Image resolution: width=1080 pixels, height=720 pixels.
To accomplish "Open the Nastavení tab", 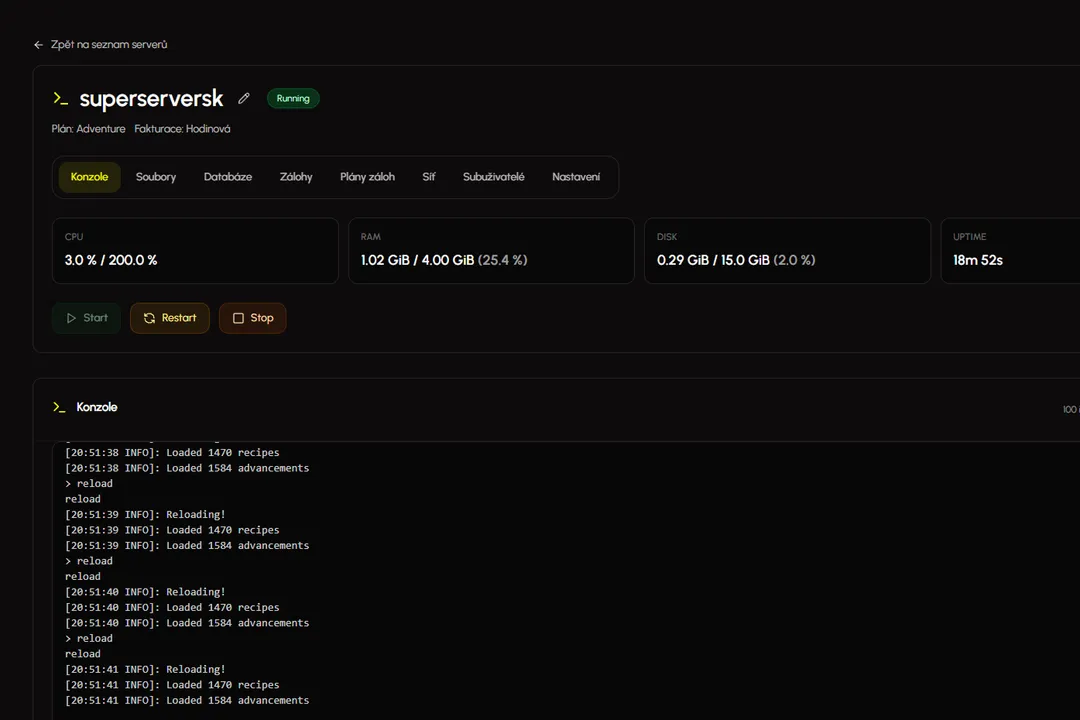I will pyautogui.click(x=576, y=177).
